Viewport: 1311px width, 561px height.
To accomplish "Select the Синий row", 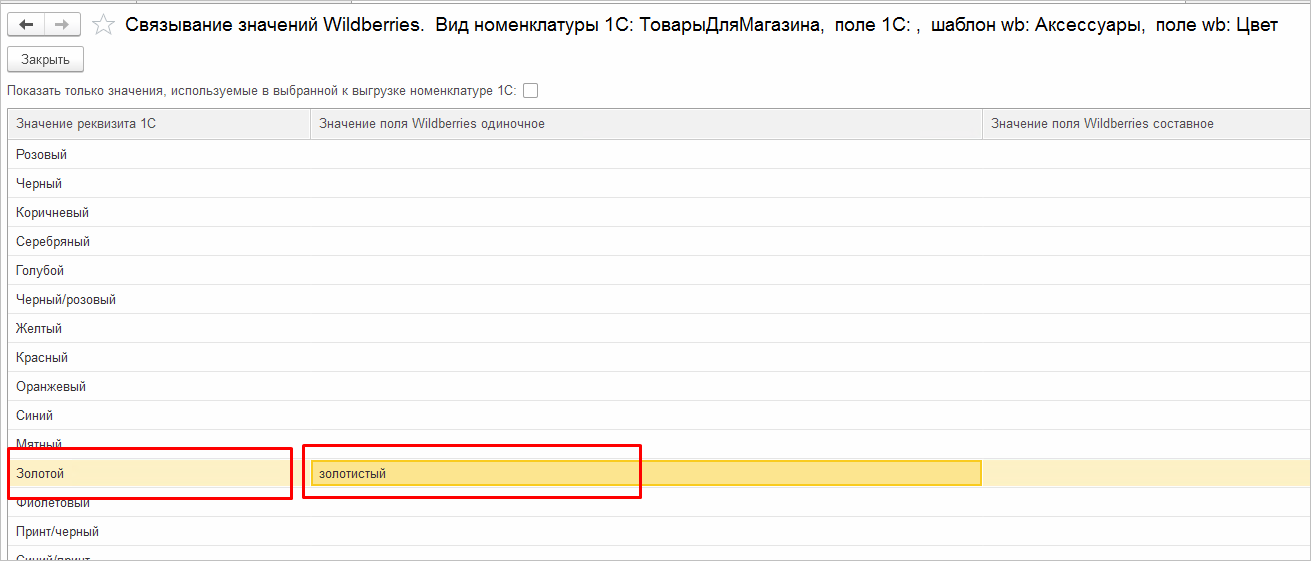I will 660,416.
